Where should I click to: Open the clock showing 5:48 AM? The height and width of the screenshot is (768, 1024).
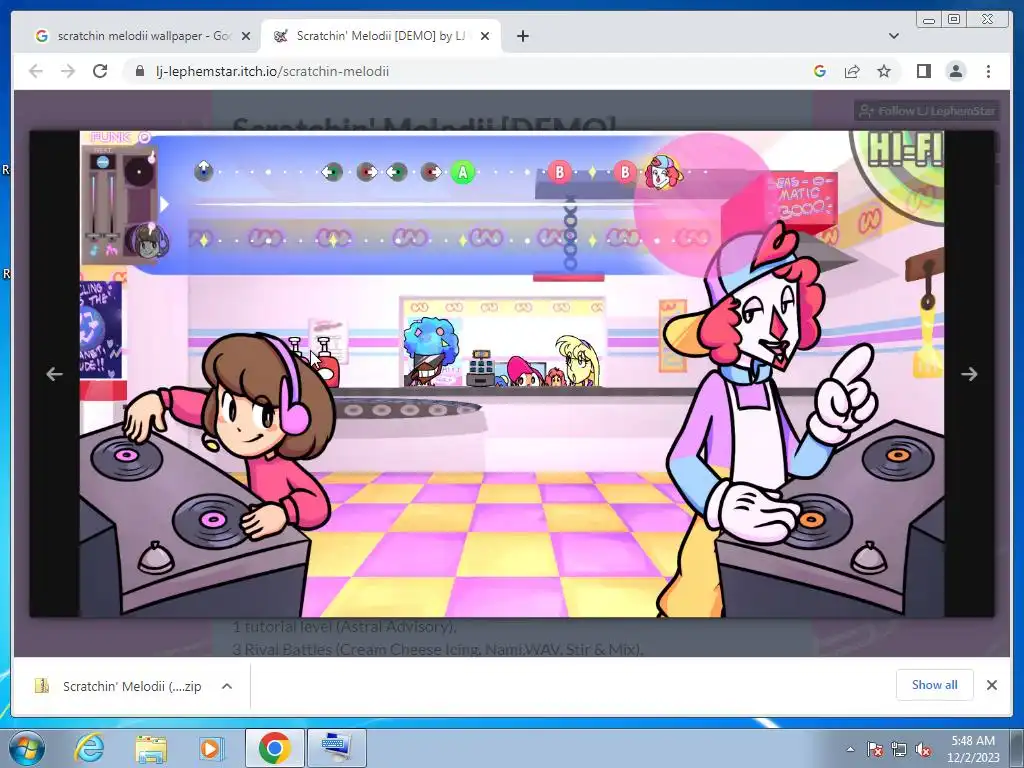click(973, 748)
